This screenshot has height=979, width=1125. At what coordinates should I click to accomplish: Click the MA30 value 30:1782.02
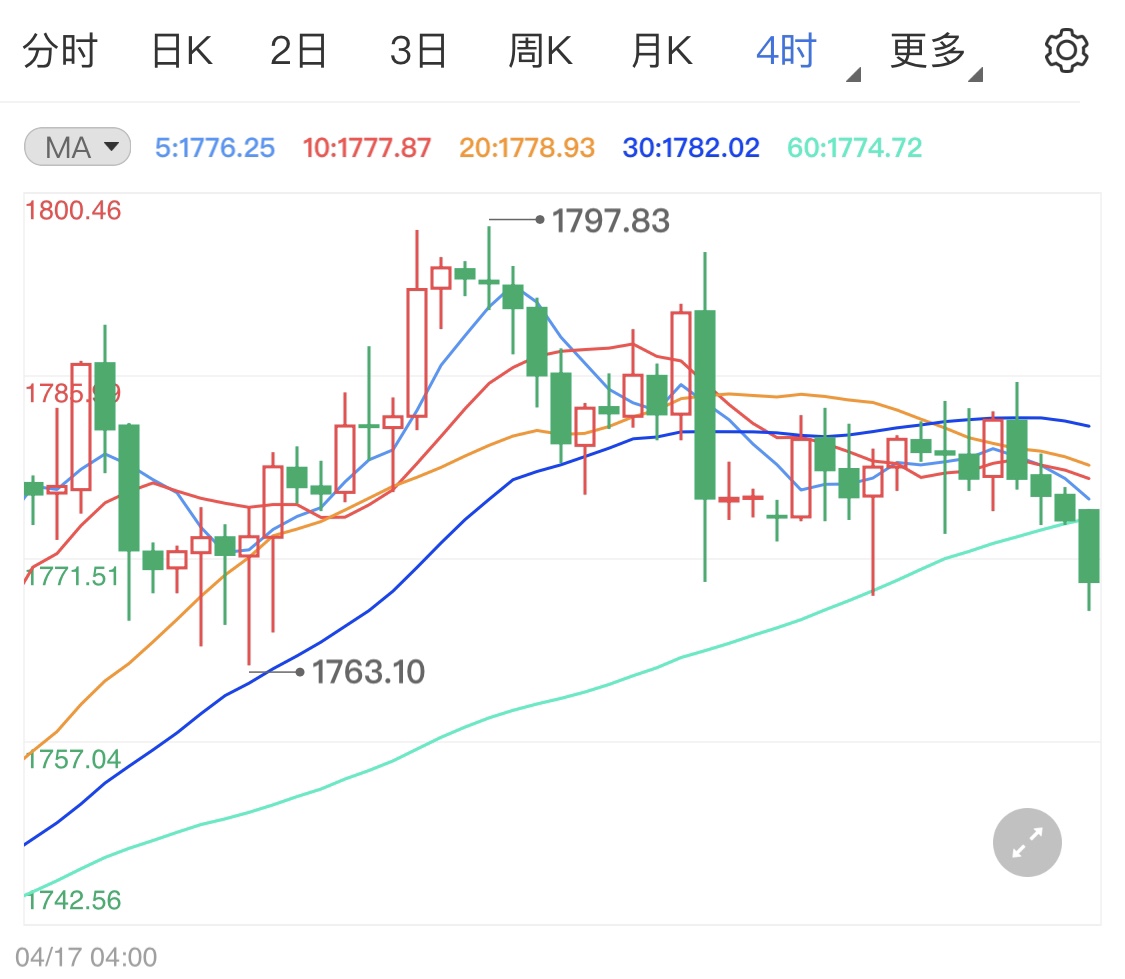691,148
